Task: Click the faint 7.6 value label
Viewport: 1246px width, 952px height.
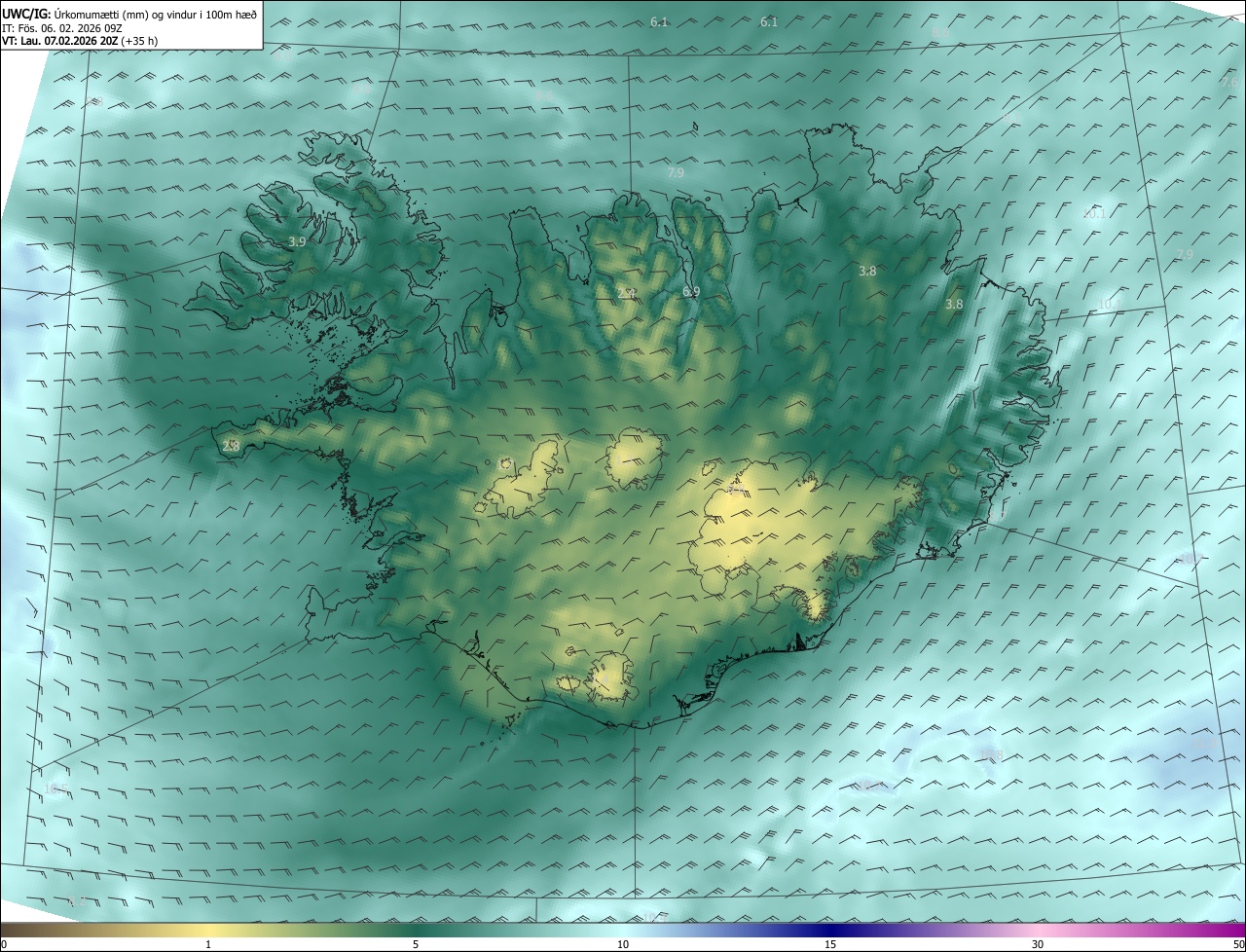Action: point(1229,83)
